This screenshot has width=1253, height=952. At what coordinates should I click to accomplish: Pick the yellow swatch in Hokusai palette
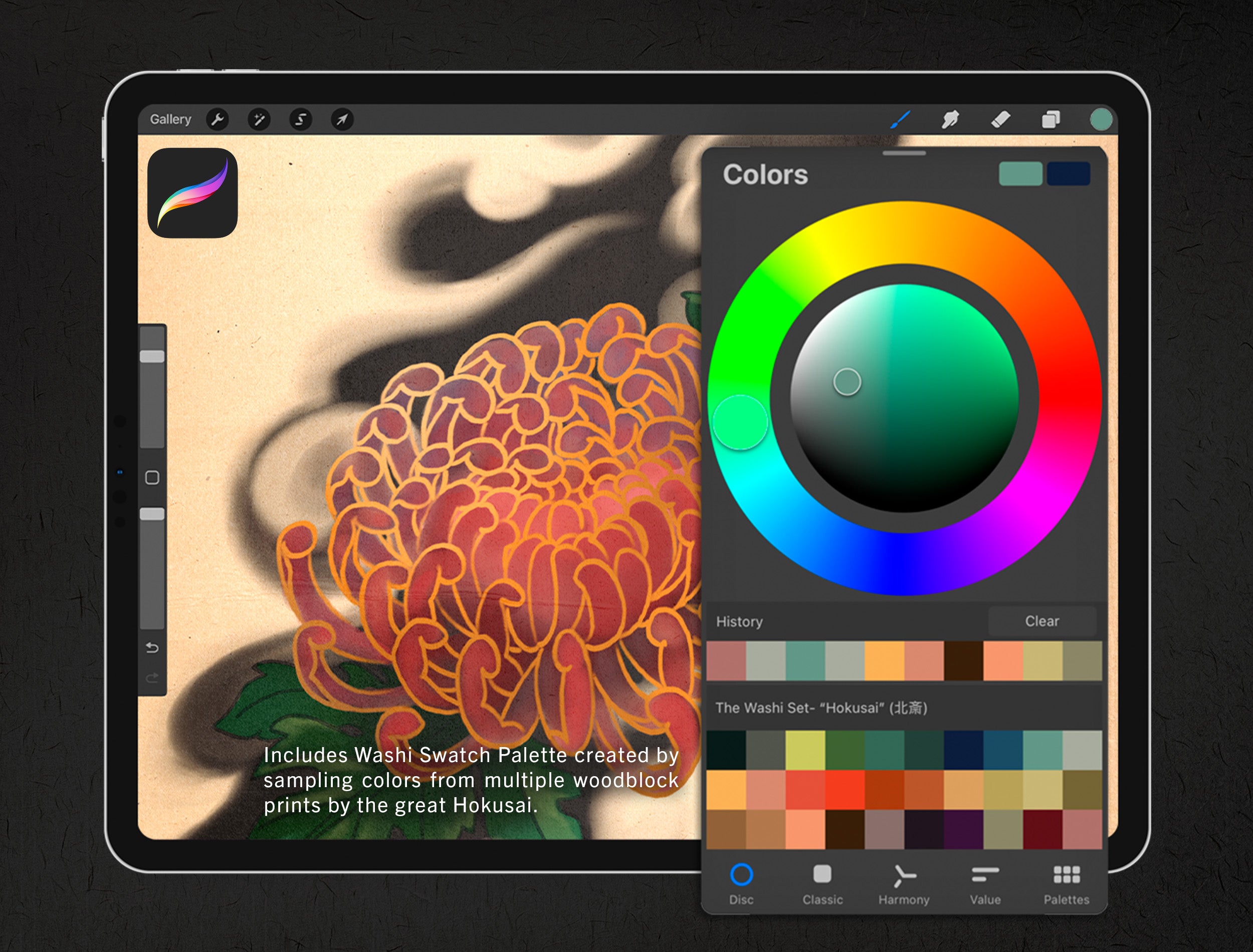click(805, 750)
